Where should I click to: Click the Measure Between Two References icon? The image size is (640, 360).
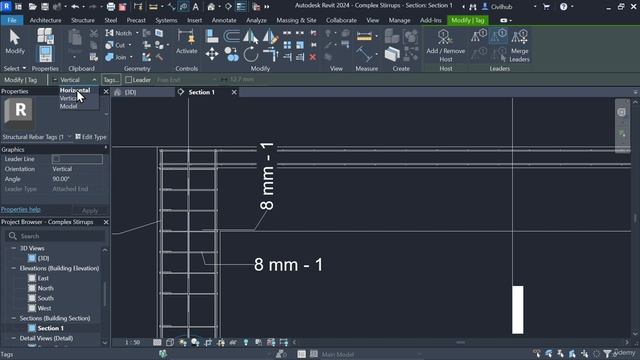point(364,36)
